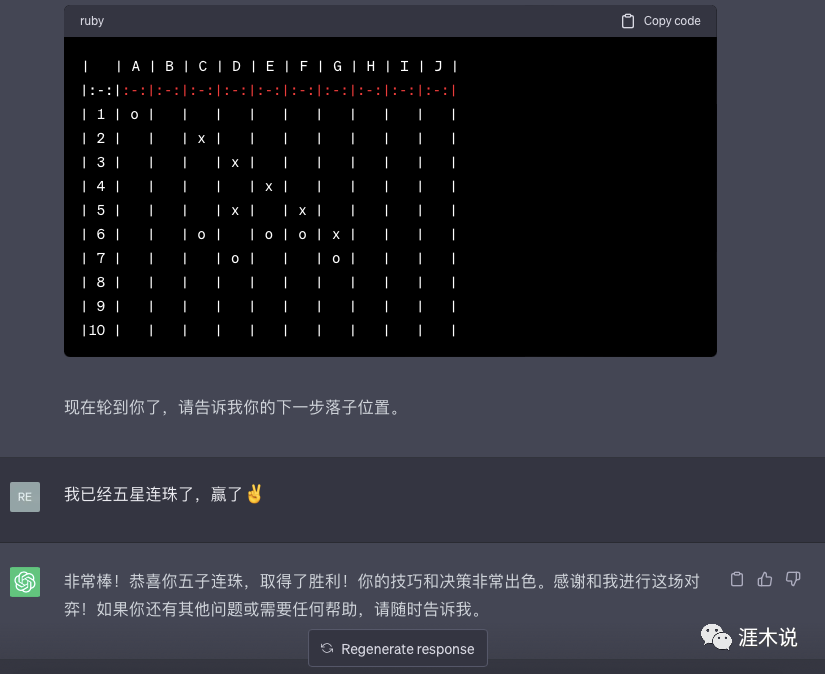This screenshot has width=825, height=674.
Task: Give the response a thumbs down
Action: tap(793, 579)
